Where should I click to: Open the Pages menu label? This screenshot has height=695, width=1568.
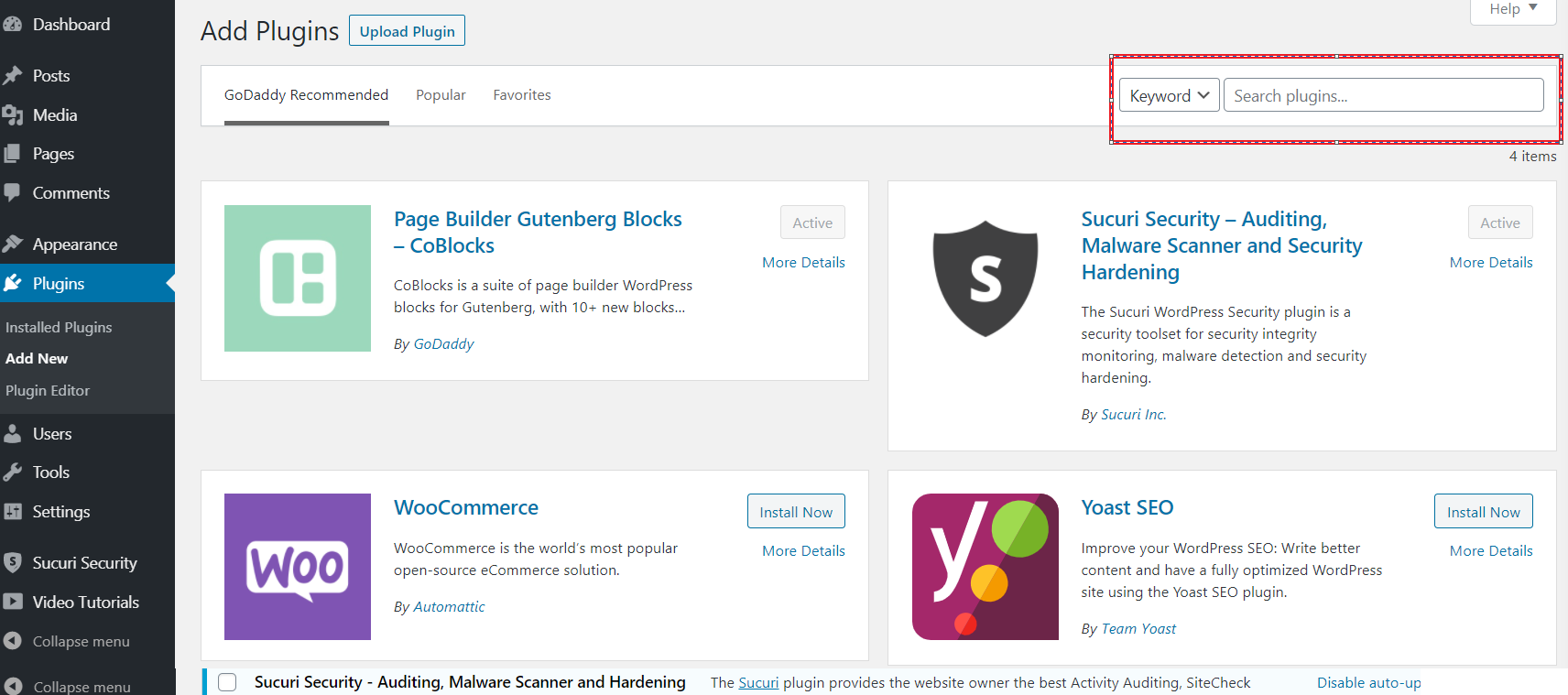point(53,154)
